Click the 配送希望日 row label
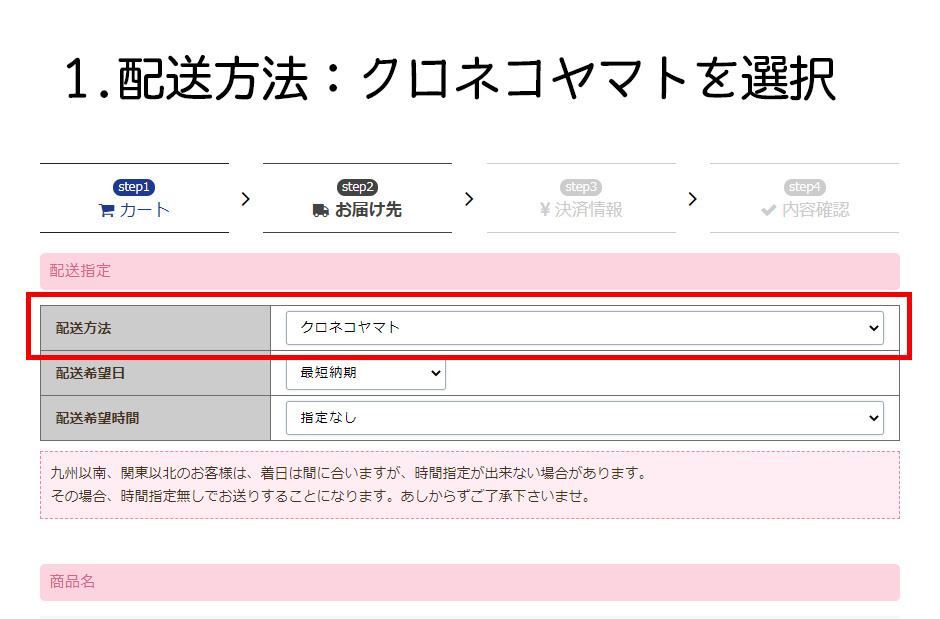Viewport: 940px width, 619px height. pyautogui.click(x=90, y=373)
